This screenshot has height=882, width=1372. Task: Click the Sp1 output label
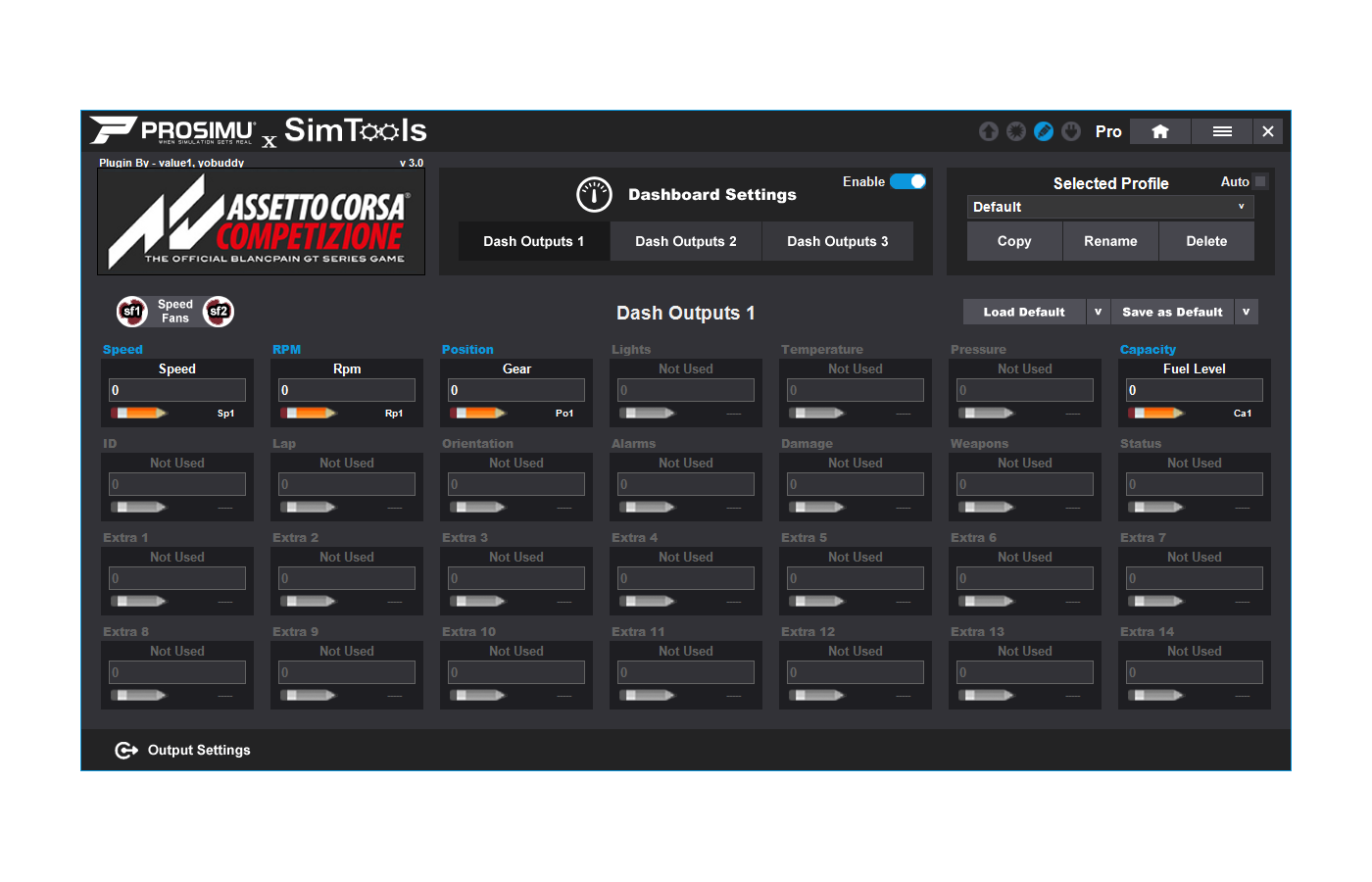pos(225,414)
